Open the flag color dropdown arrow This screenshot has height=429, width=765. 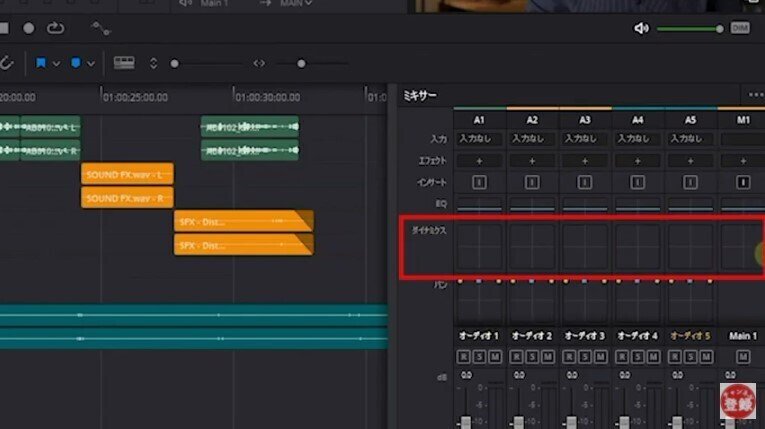(56, 64)
